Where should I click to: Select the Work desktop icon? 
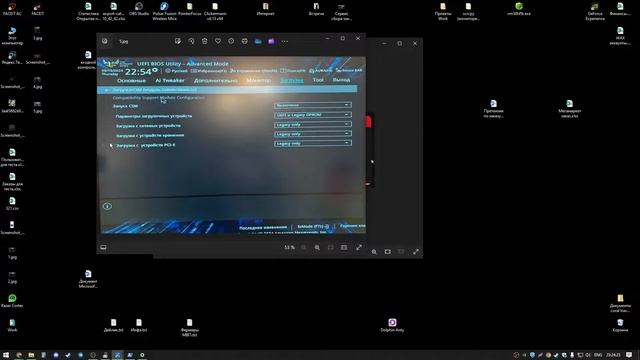click(12, 325)
